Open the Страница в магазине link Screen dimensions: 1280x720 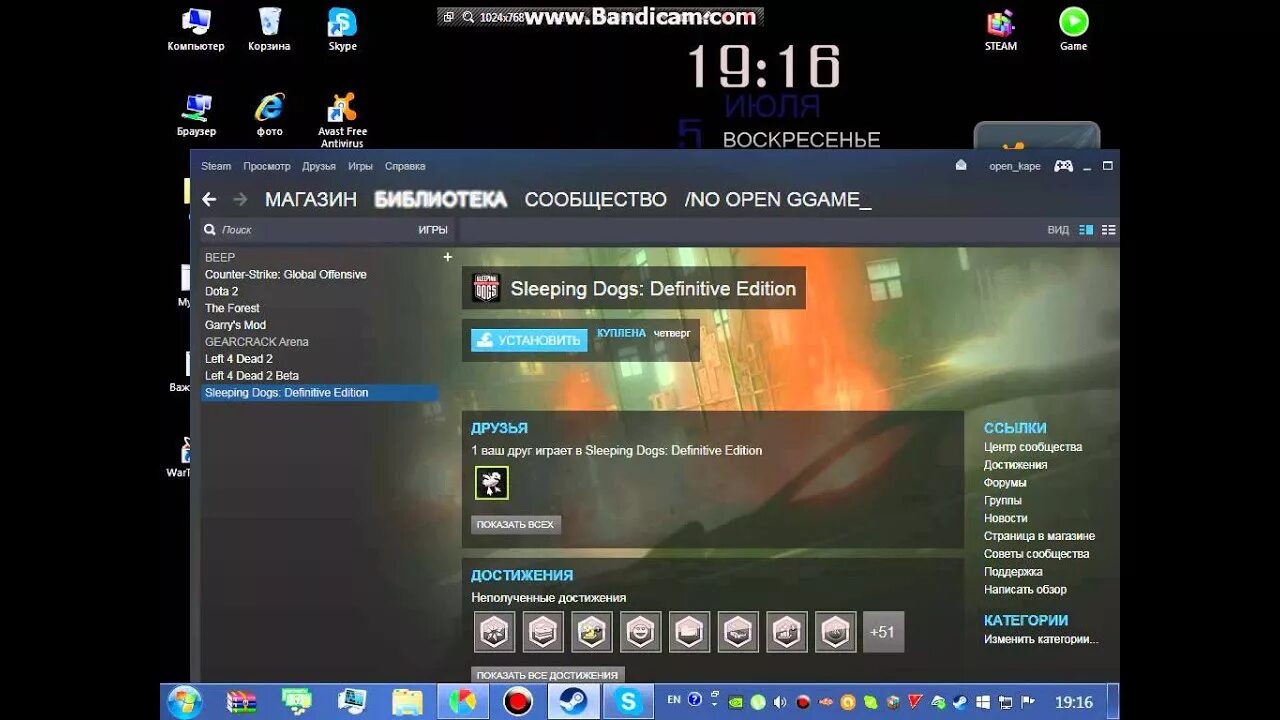(x=1039, y=536)
